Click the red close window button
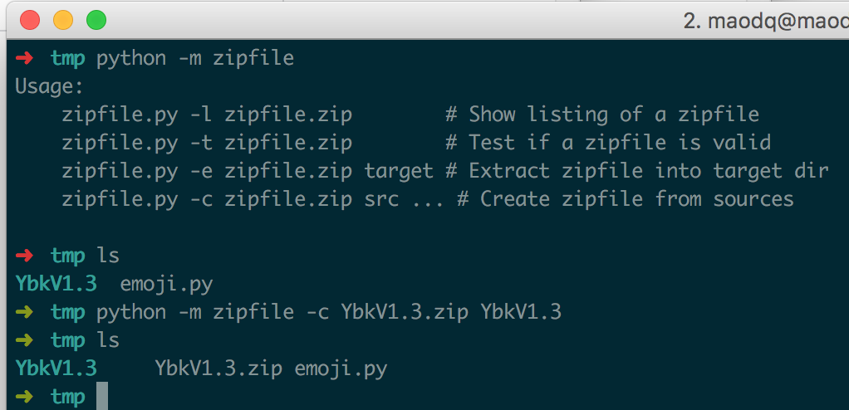This screenshot has height=410, width=849. point(30,20)
